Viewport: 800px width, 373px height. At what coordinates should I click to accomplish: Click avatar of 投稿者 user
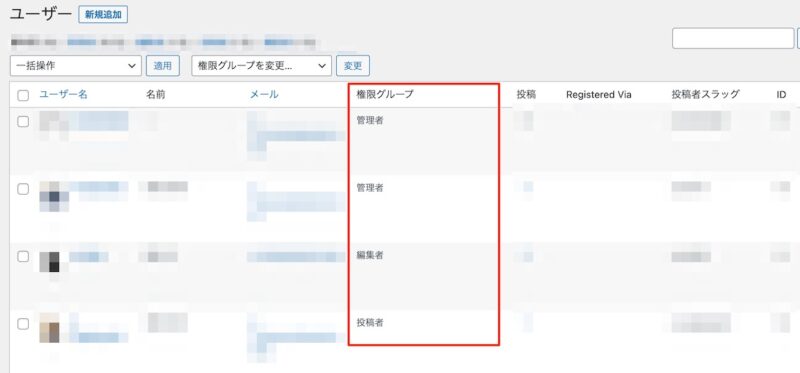click(x=49, y=328)
